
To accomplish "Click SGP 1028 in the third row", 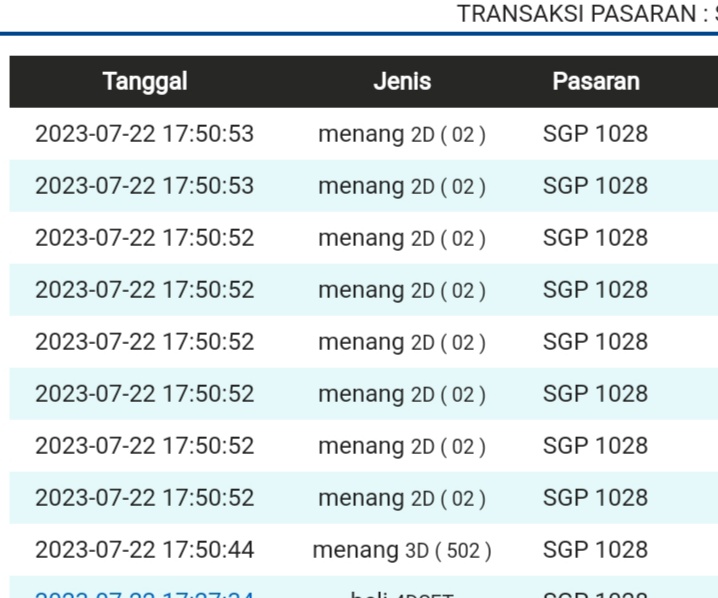I will (x=596, y=238).
